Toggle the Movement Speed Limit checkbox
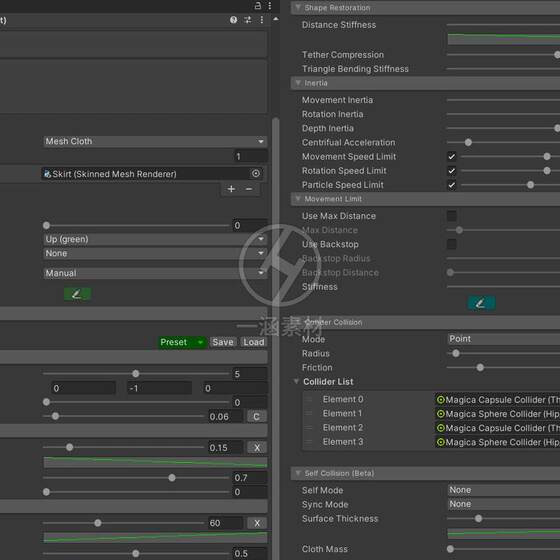Image resolution: width=560 pixels, height=560 pixels. pos(451,156)
